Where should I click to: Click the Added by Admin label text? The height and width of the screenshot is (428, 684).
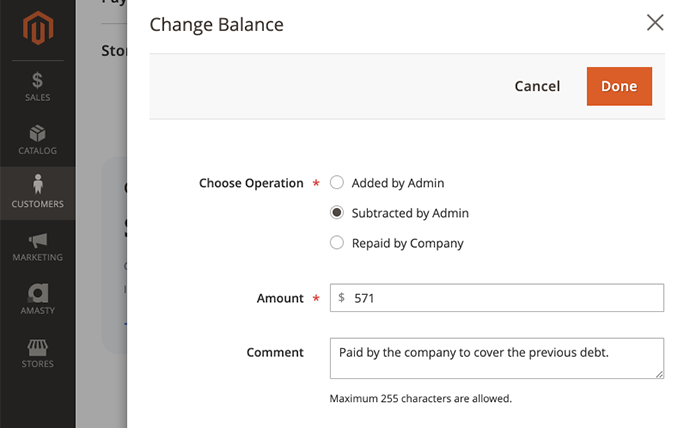398,183
